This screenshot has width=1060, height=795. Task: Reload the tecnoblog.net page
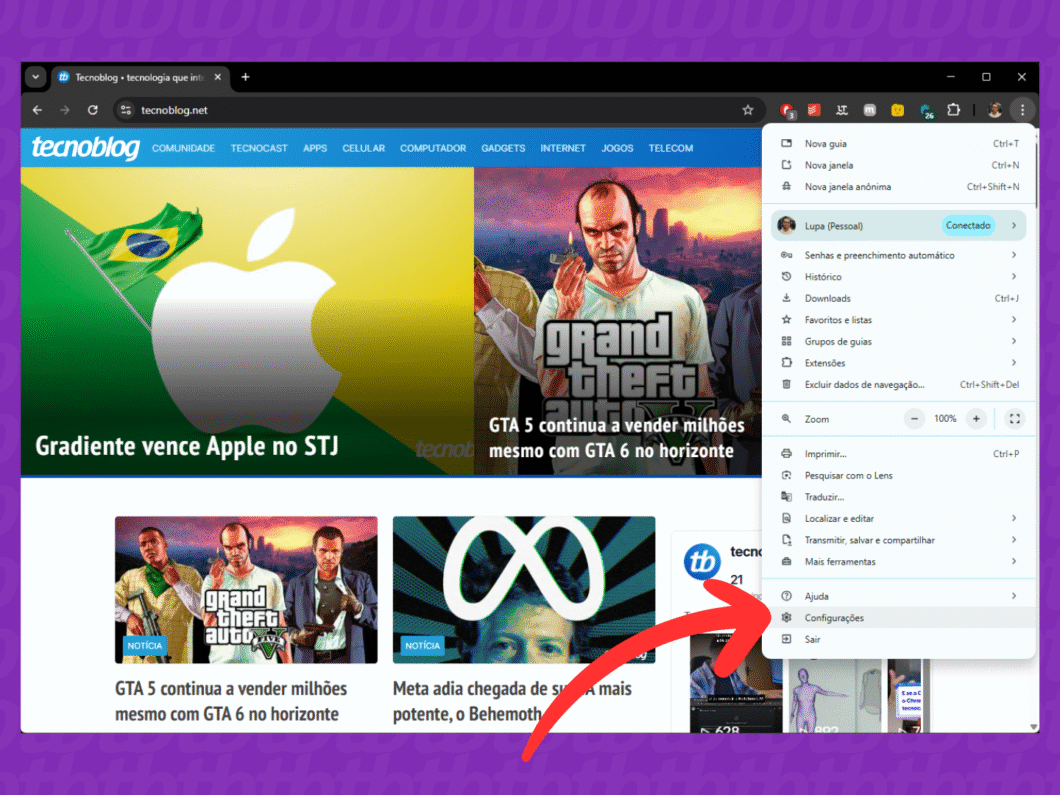[93, 110]
